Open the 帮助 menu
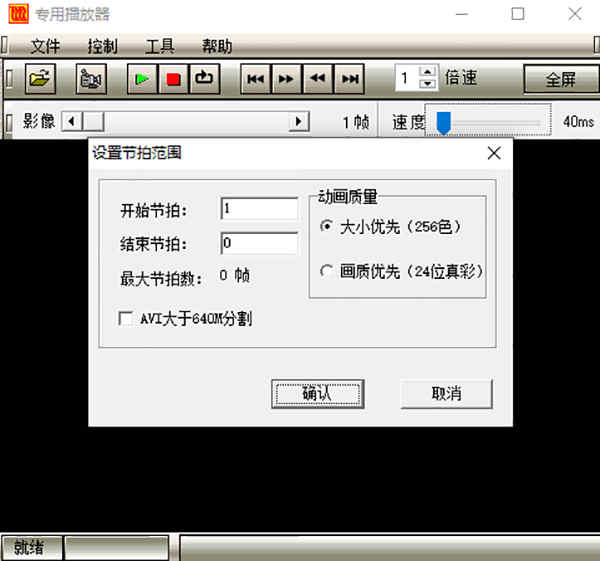 217,46
